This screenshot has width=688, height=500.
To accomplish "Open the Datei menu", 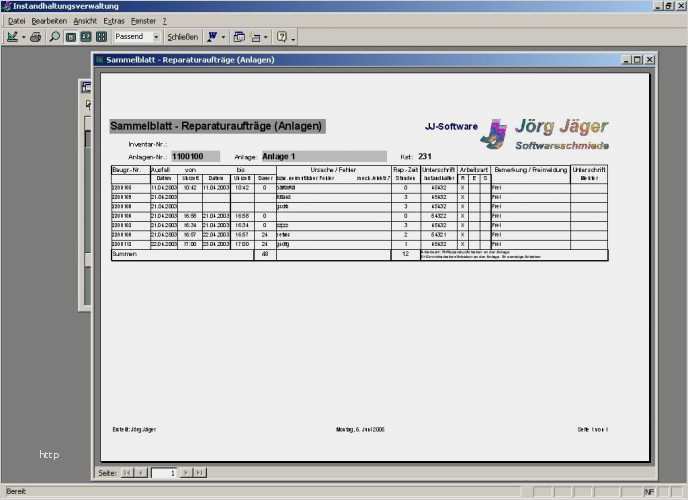I will point(16,21).
